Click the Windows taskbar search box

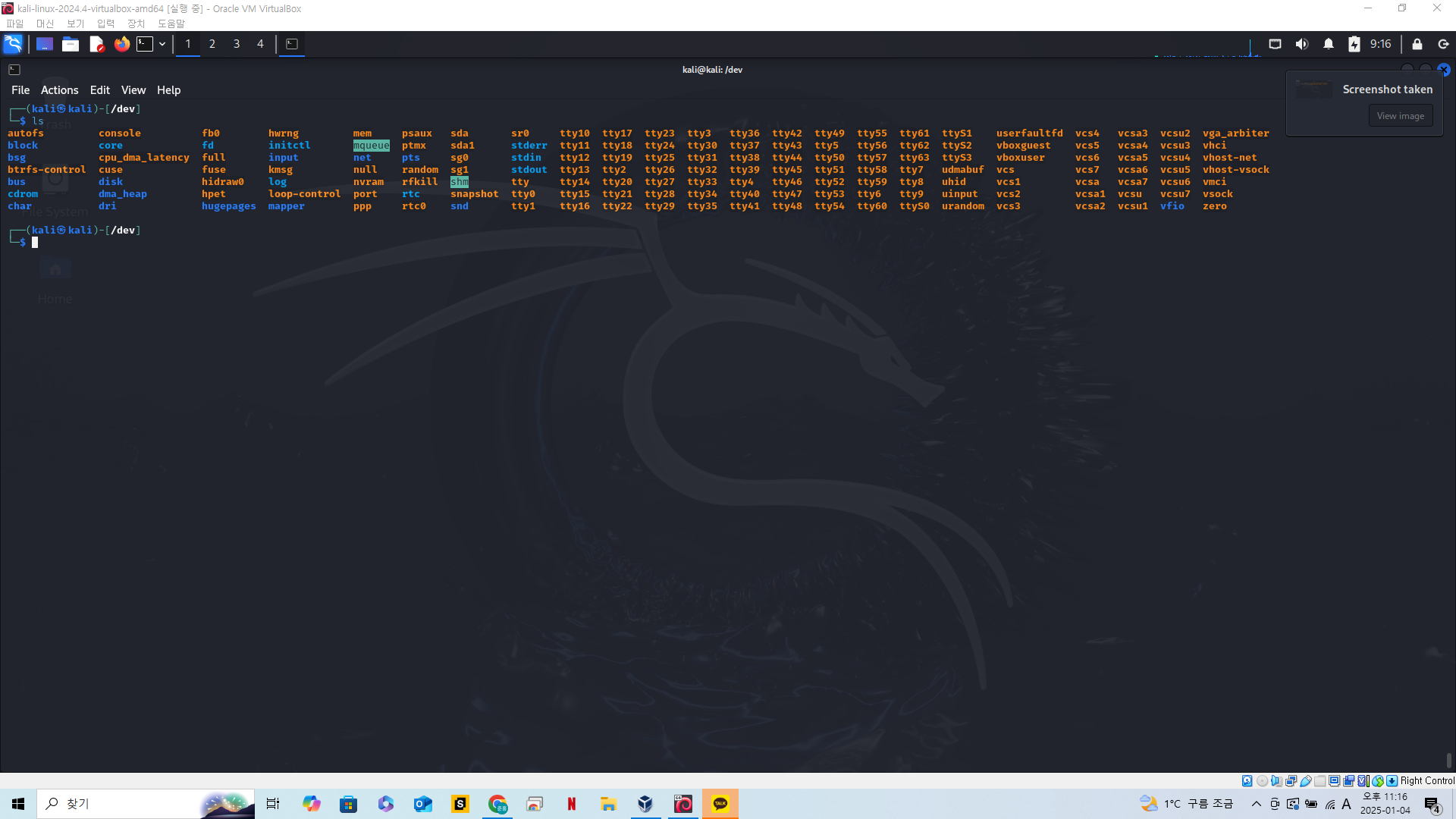pyautogui.click(x=121, y=804)
